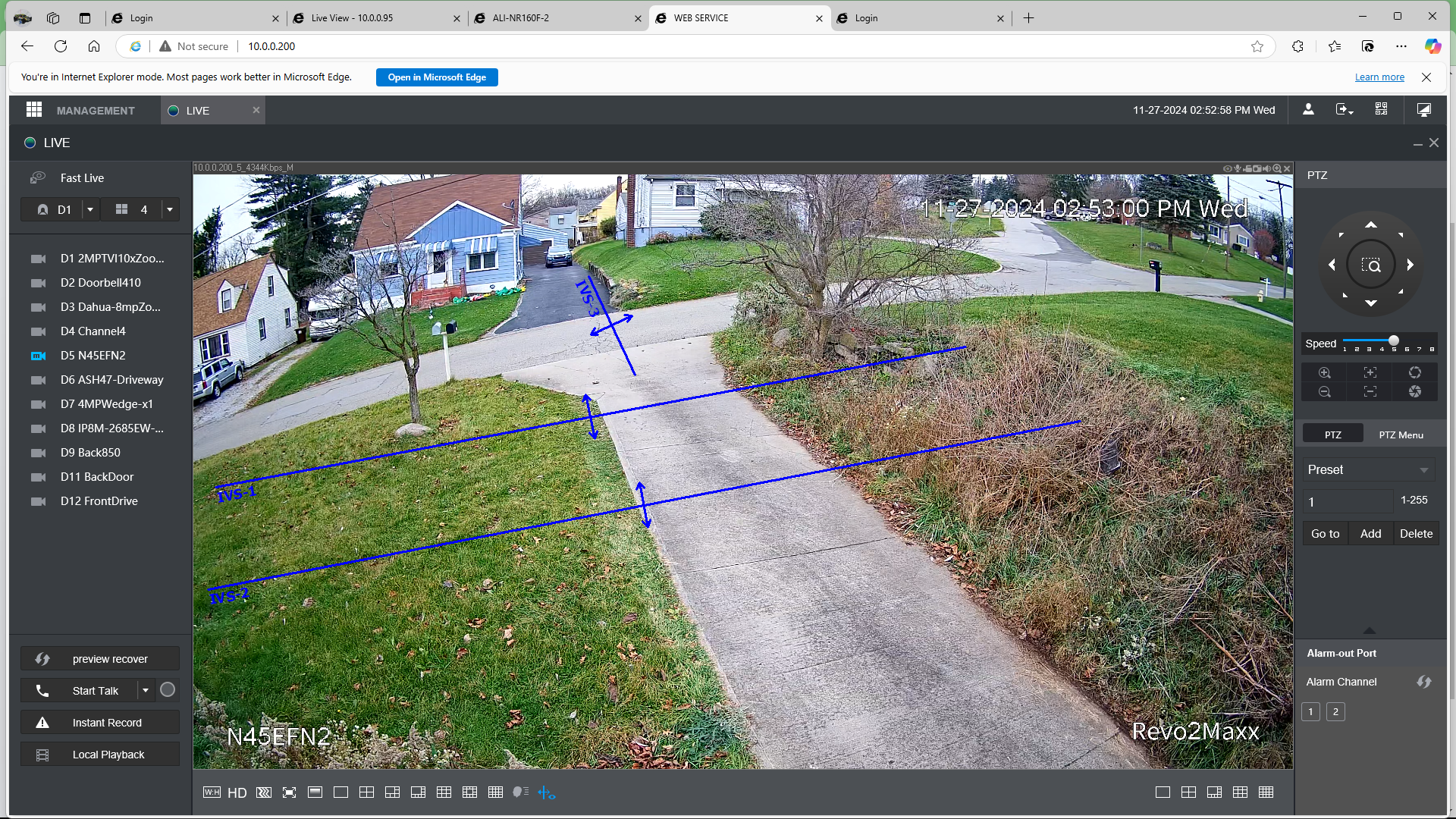Screen dimensions: 1456x819
Task: Close the iris using the closed aperture icon
Action: pyautogui.click(x=1415, y=391)
